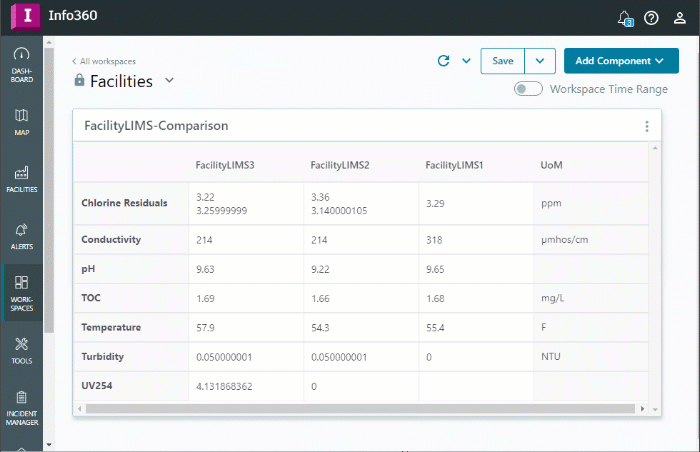Viewport: 700px width, 452px height.
Task: Open the Save split-button dropdown arrow
Action: [539, 61]
